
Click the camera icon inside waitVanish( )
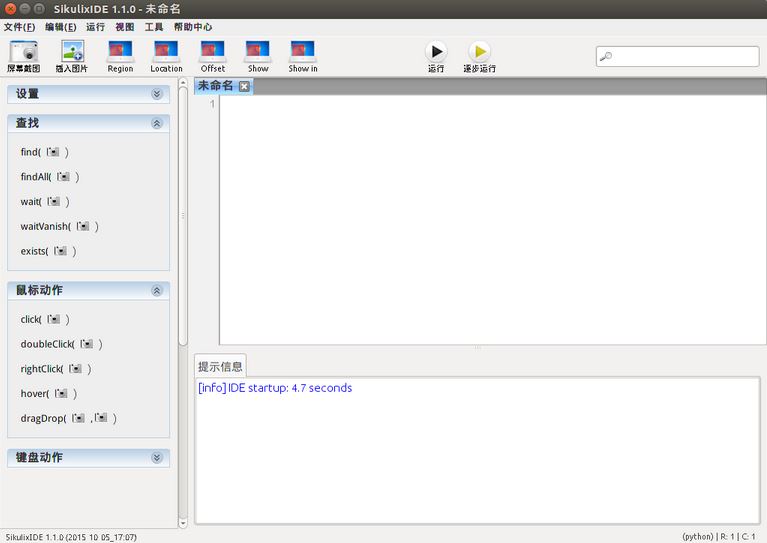(83, 226)
